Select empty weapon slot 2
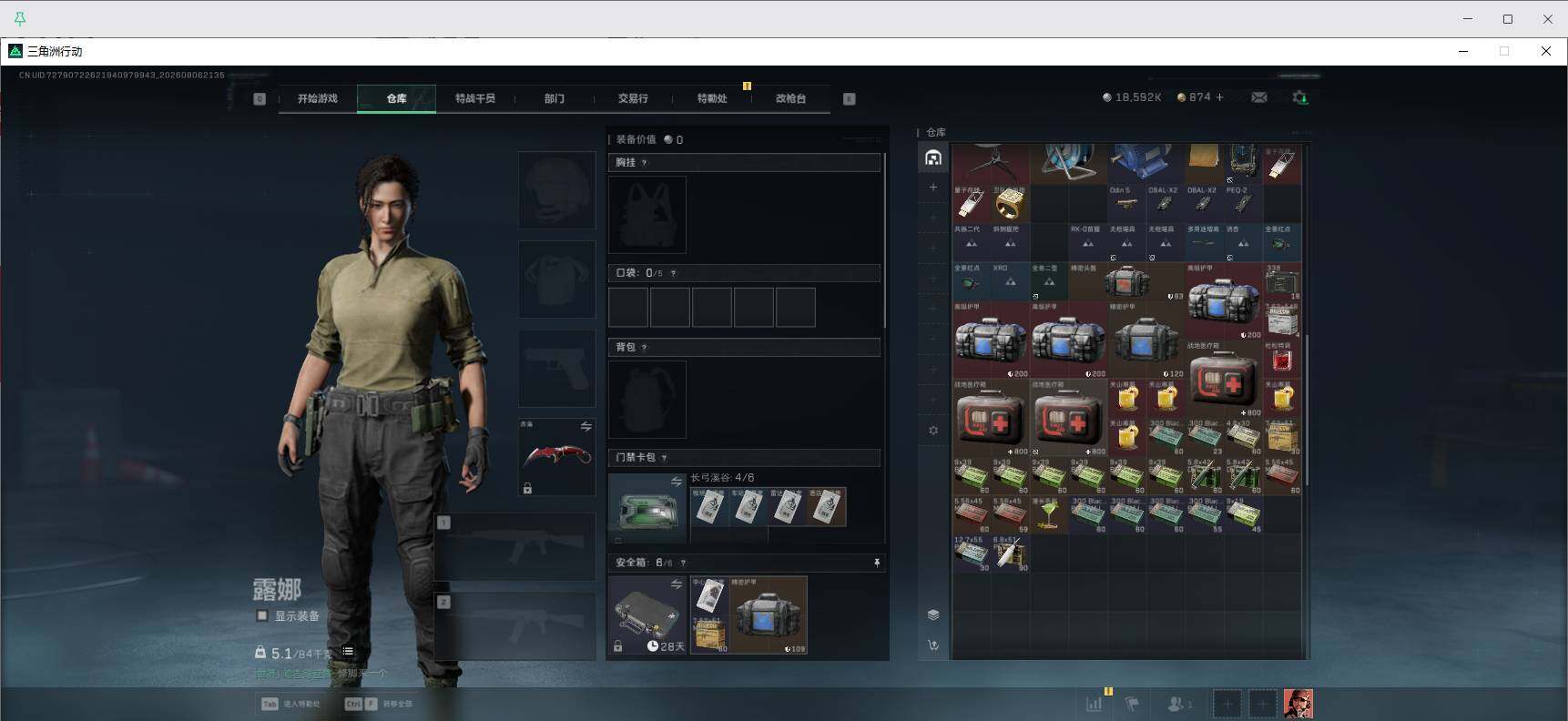Viewport: 1568px width, 721px height. [x=515, y=626]
